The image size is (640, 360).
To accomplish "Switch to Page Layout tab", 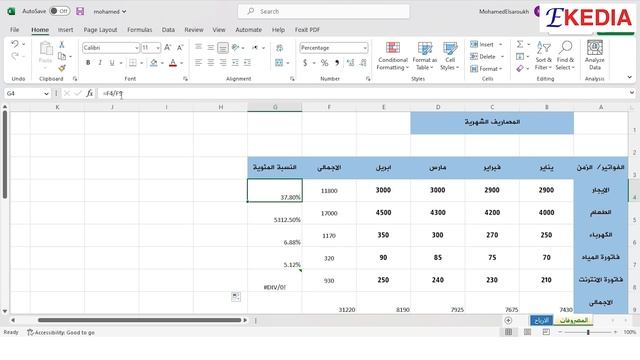I will 100,30.
